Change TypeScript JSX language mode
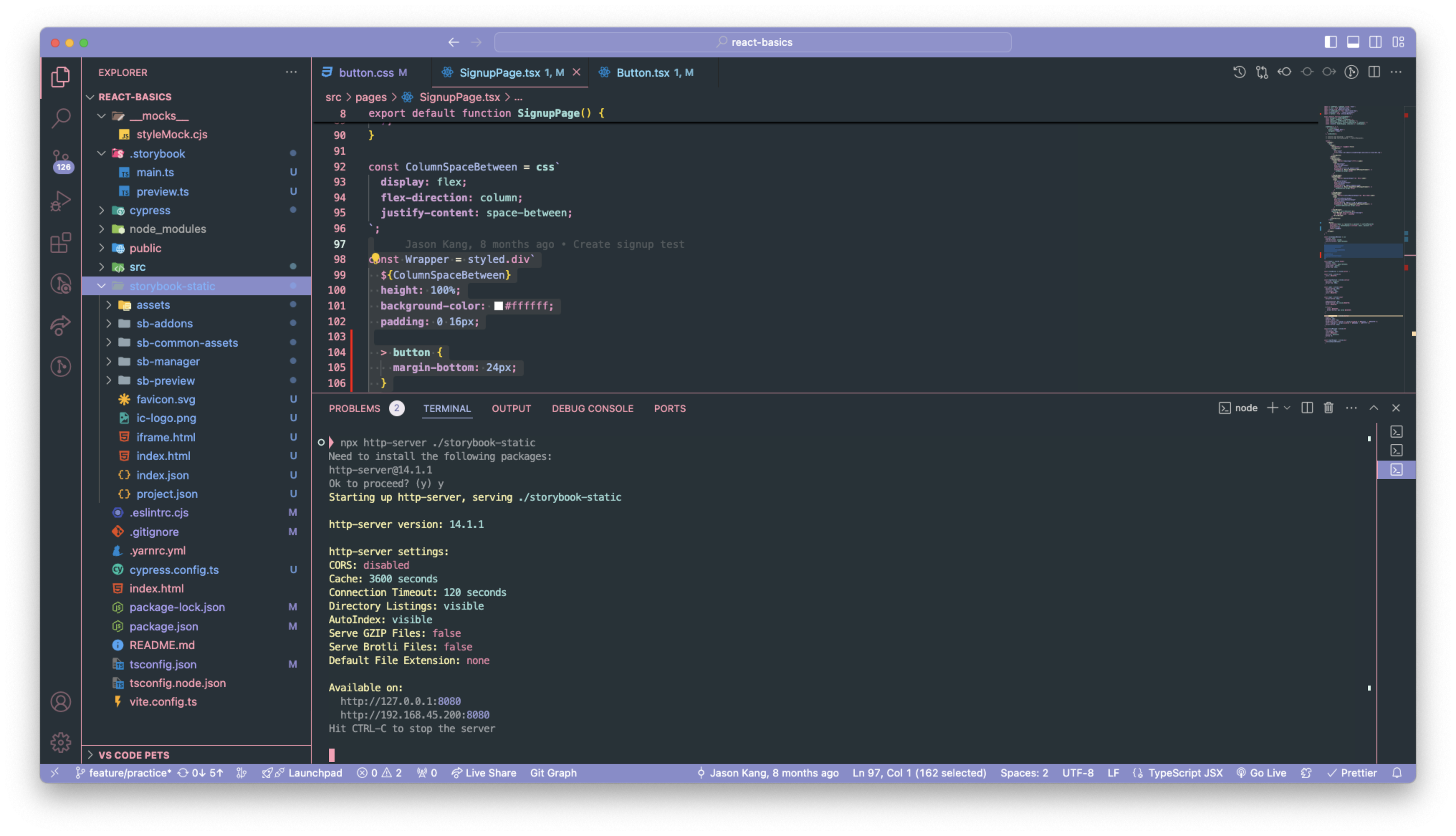Viewport: 1456px width, 836px height. pos(1185,773)
